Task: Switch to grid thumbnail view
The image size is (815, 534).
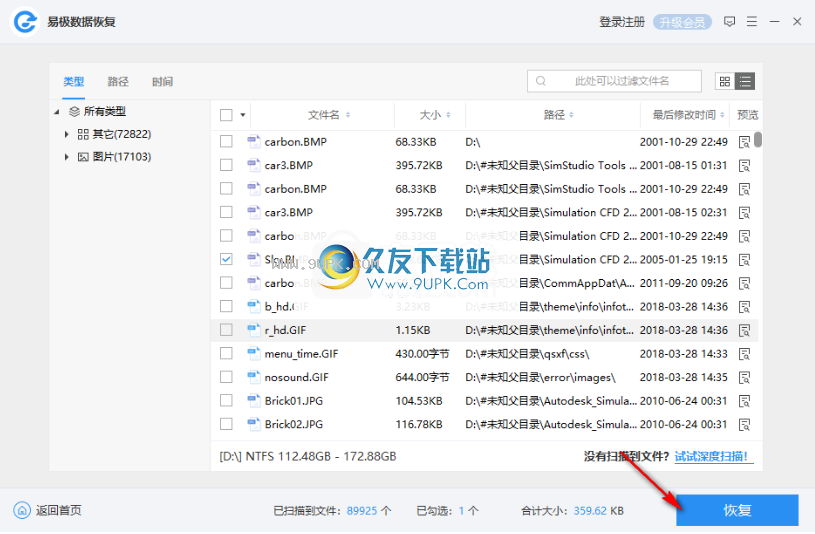Action: [x=725, y=81]
